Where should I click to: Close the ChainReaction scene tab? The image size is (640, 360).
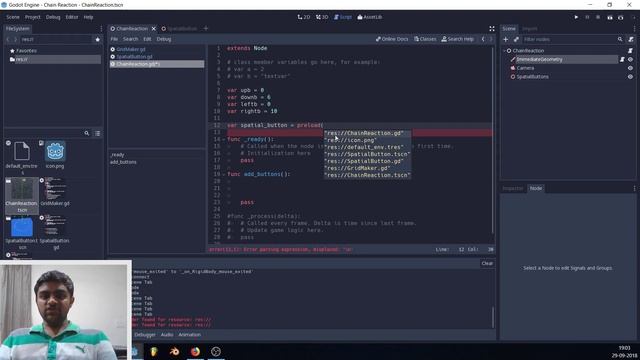(154, 29)
